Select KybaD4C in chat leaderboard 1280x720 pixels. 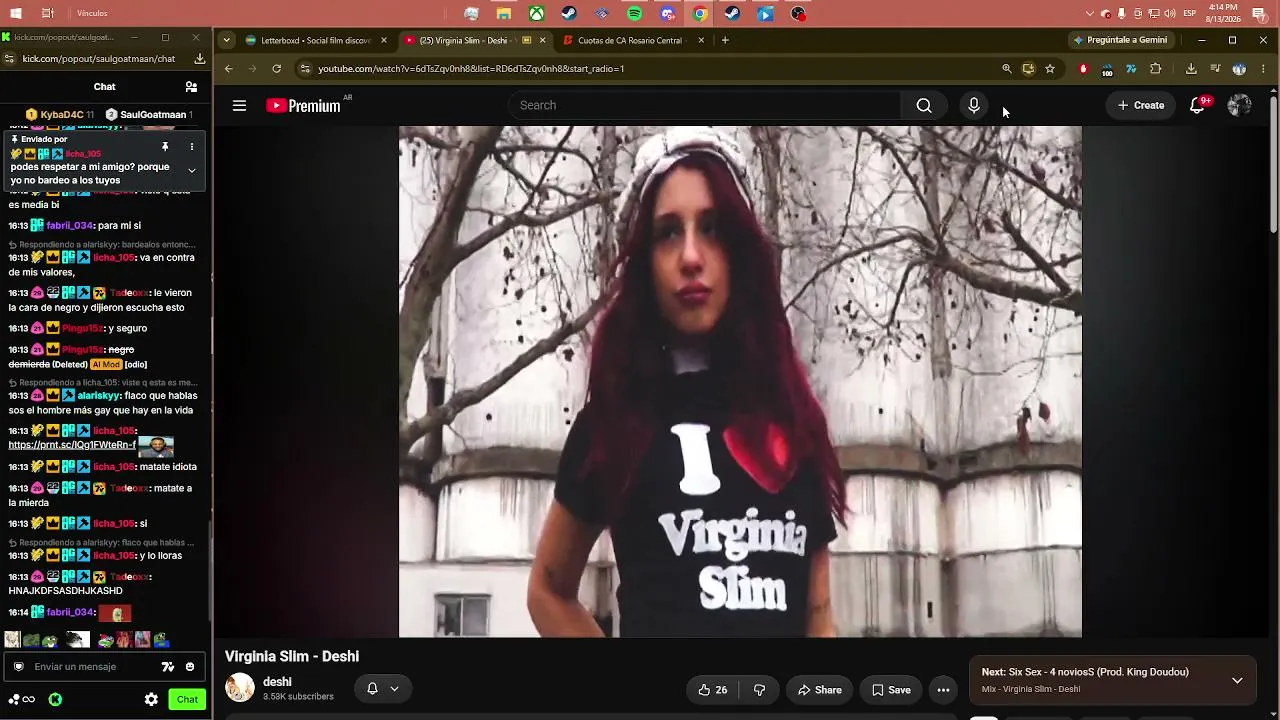60,114
